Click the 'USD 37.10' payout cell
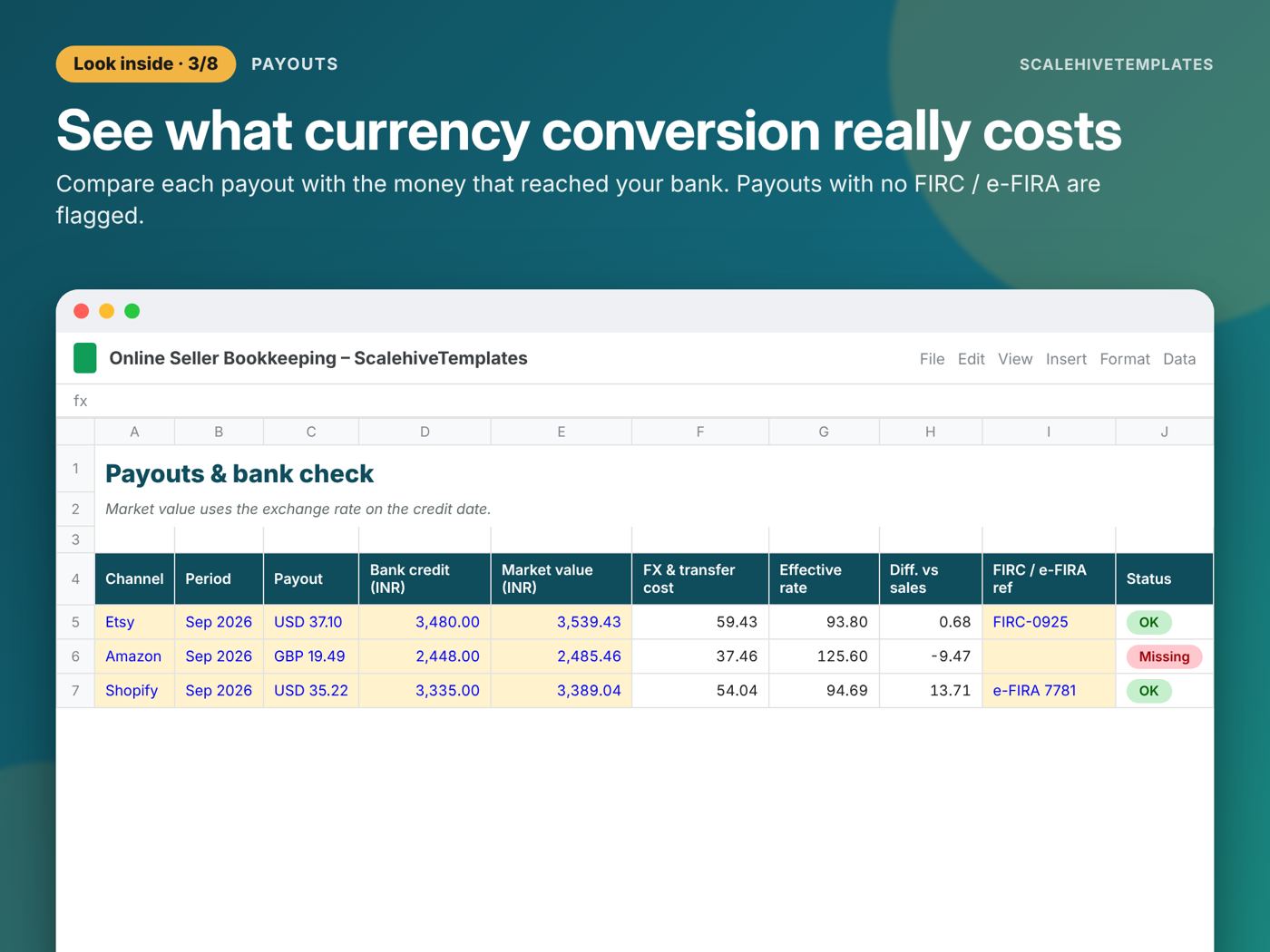This screenshot has width=1270, height=952. pos(311,622)
